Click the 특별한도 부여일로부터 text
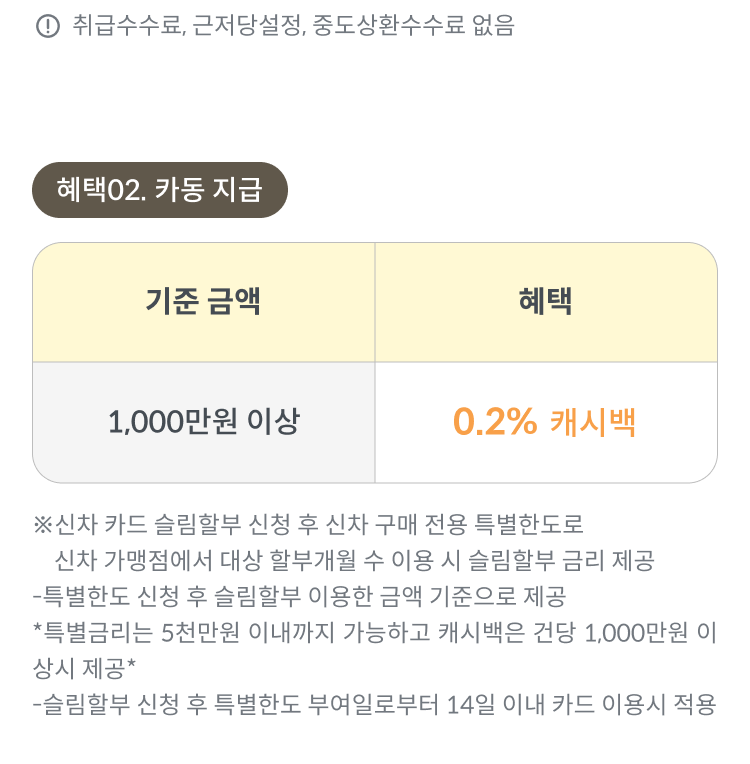Image resolution: width=750 pixels, height=764 pixels. click(x=327, y=705)
